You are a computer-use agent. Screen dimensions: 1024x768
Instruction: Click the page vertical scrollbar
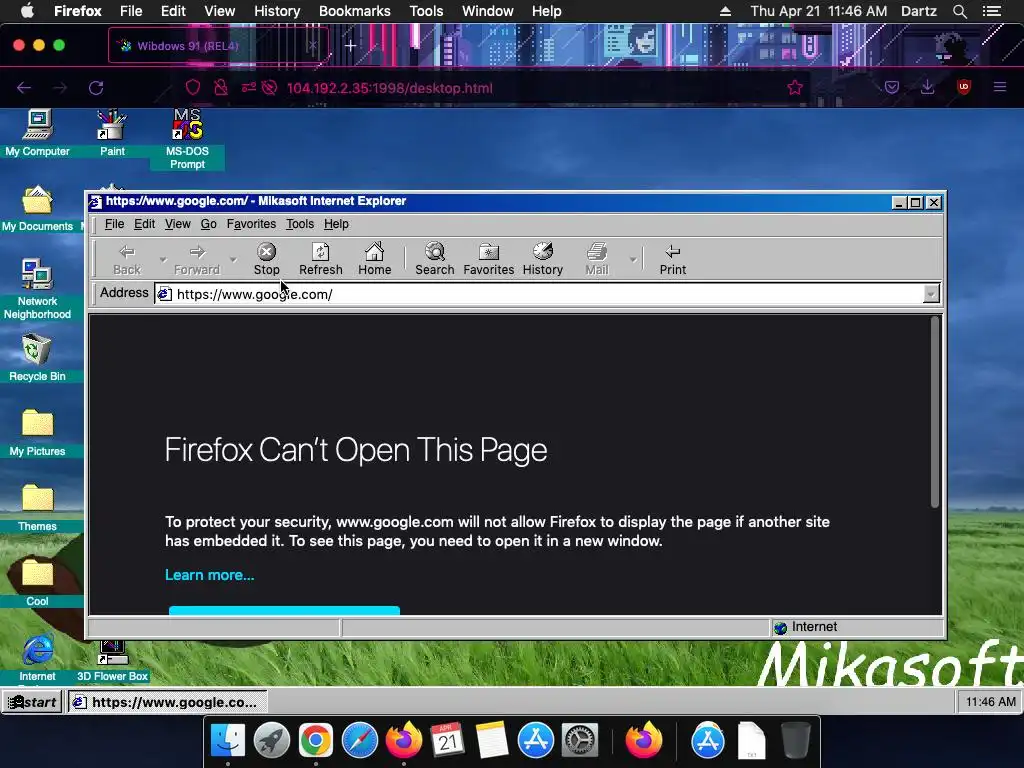pyautogui.click(x=935, y=411)
